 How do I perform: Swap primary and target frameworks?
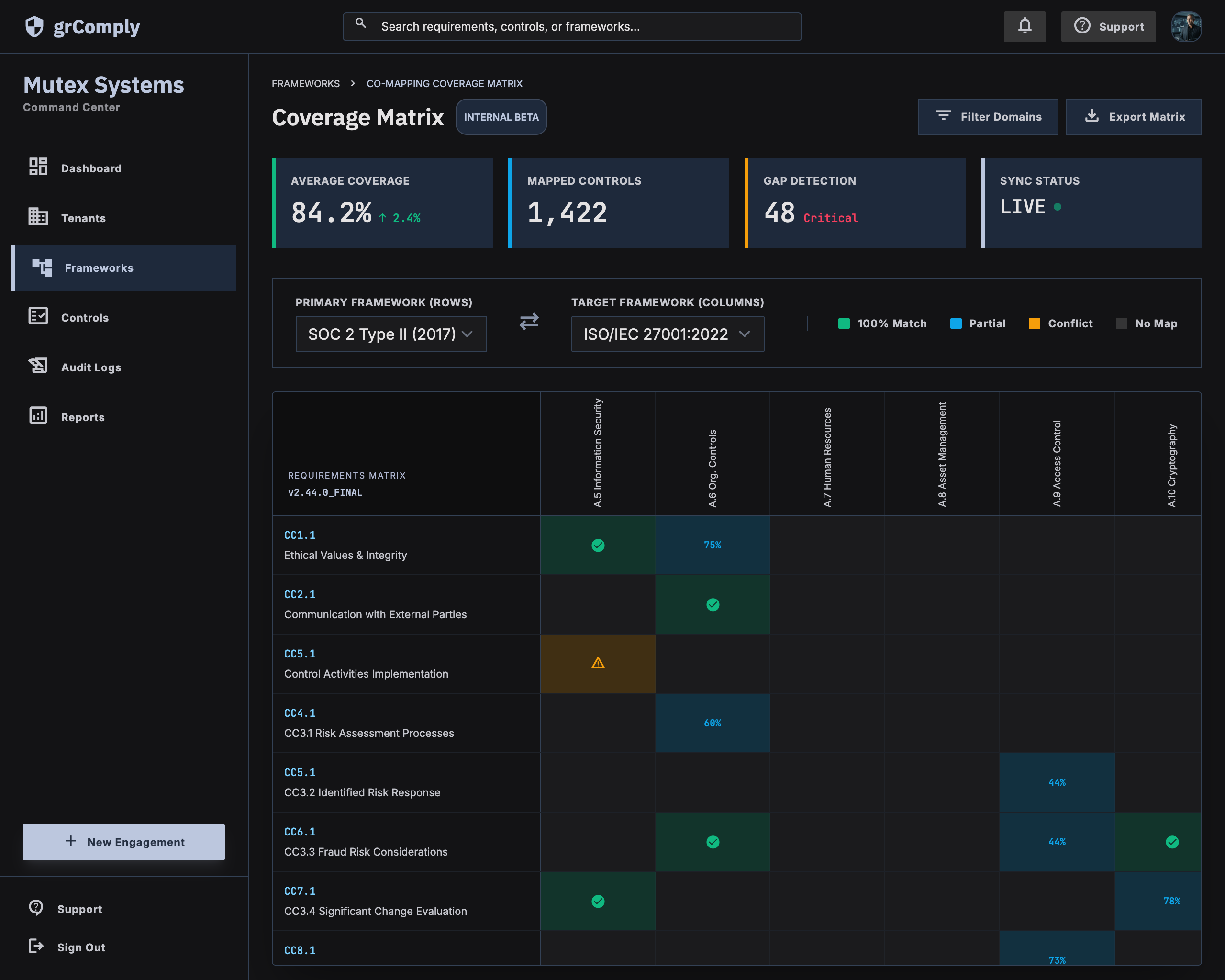pos(529,322)
